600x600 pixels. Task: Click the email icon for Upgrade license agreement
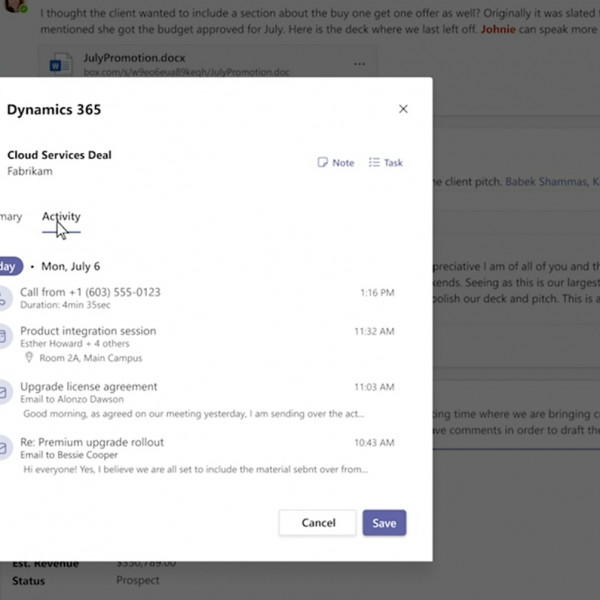(x=5, y=392)
